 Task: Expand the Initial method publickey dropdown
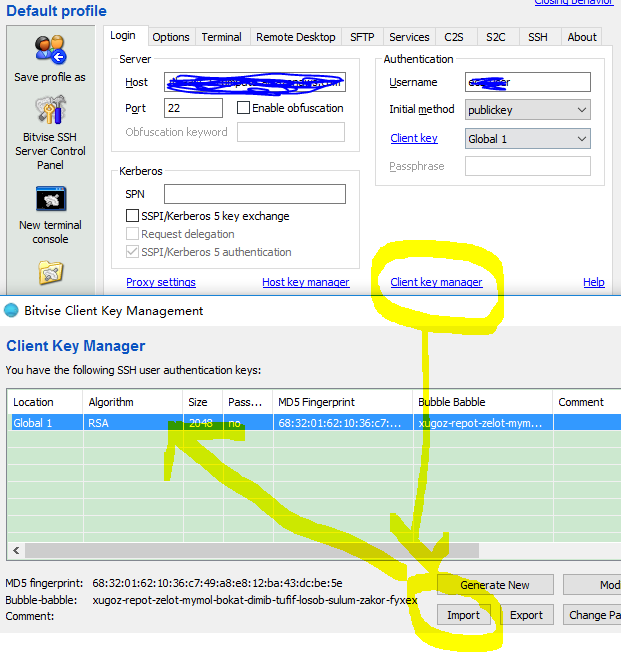(527, 110)
